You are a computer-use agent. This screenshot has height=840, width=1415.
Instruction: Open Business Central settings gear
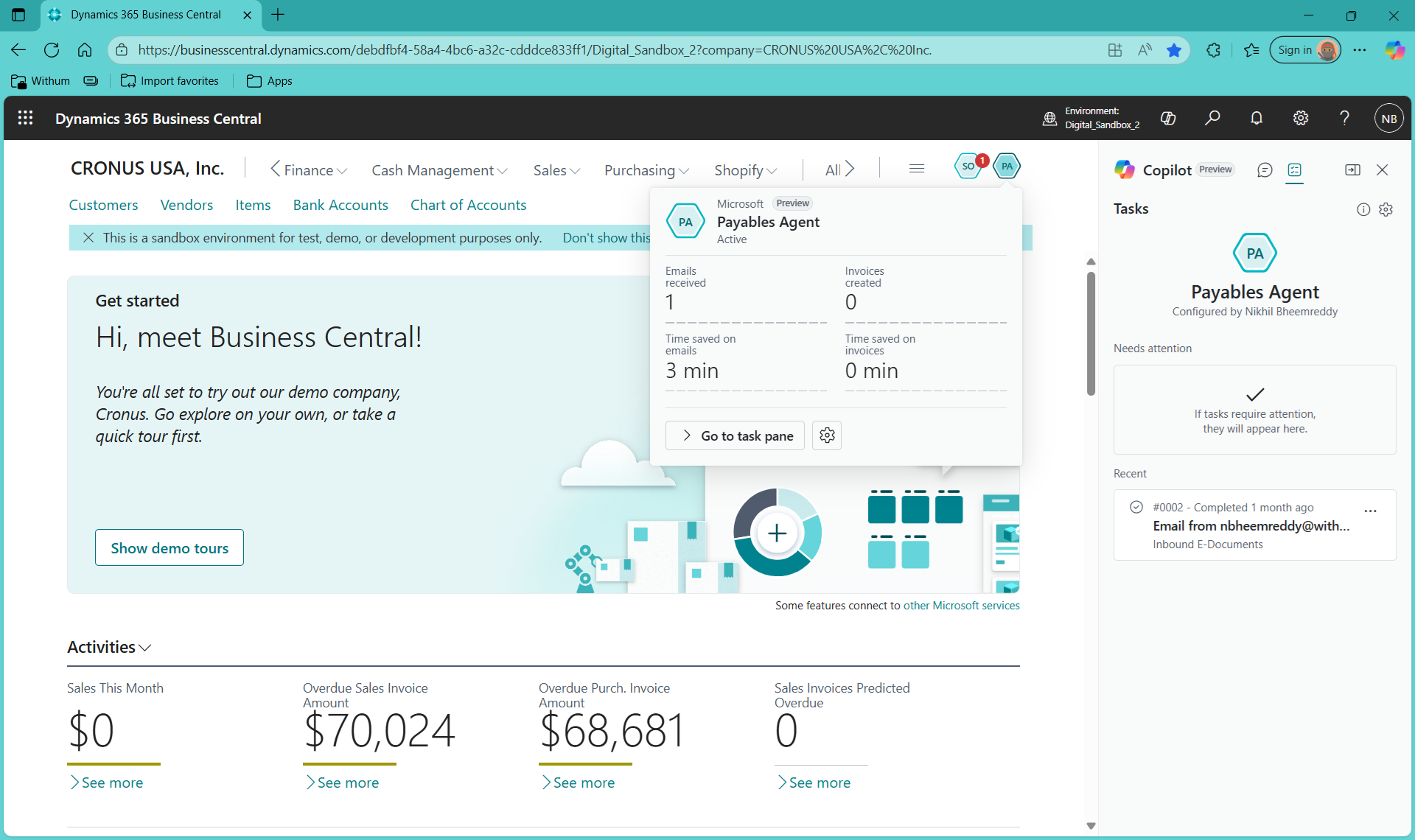(x=1301, y=118)
